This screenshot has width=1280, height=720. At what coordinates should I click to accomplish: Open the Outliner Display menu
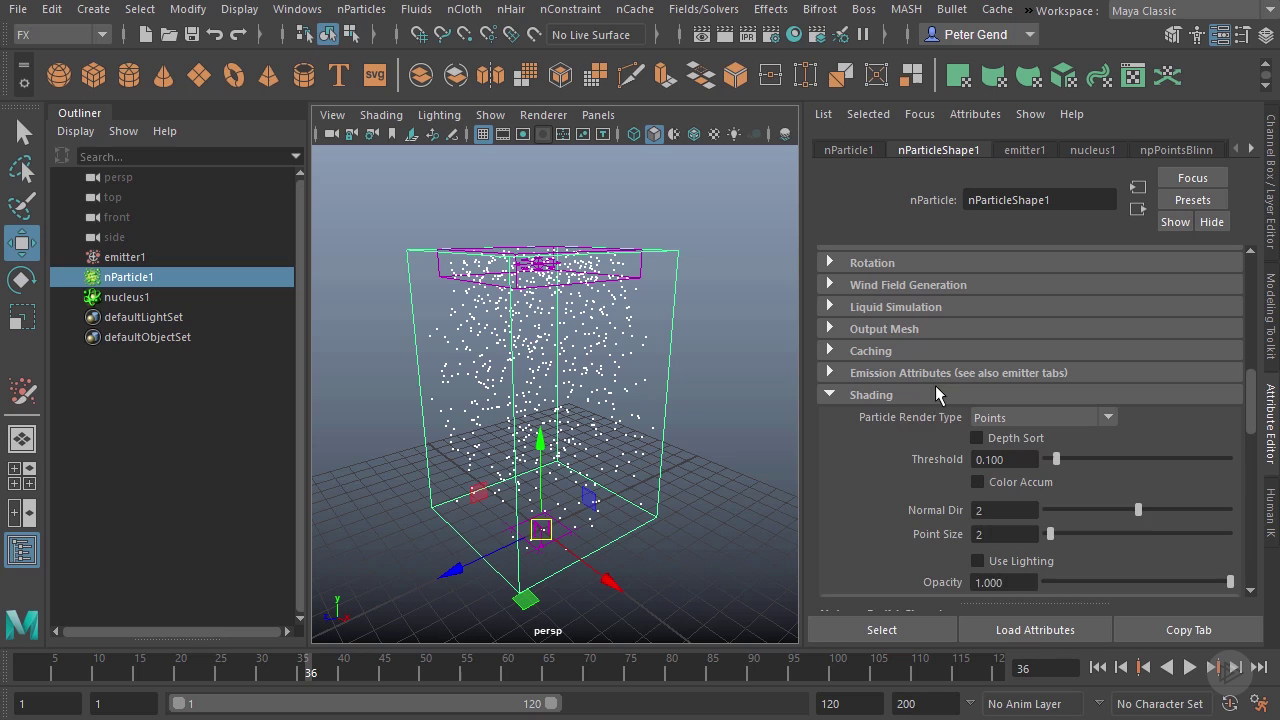pos(75,131)
